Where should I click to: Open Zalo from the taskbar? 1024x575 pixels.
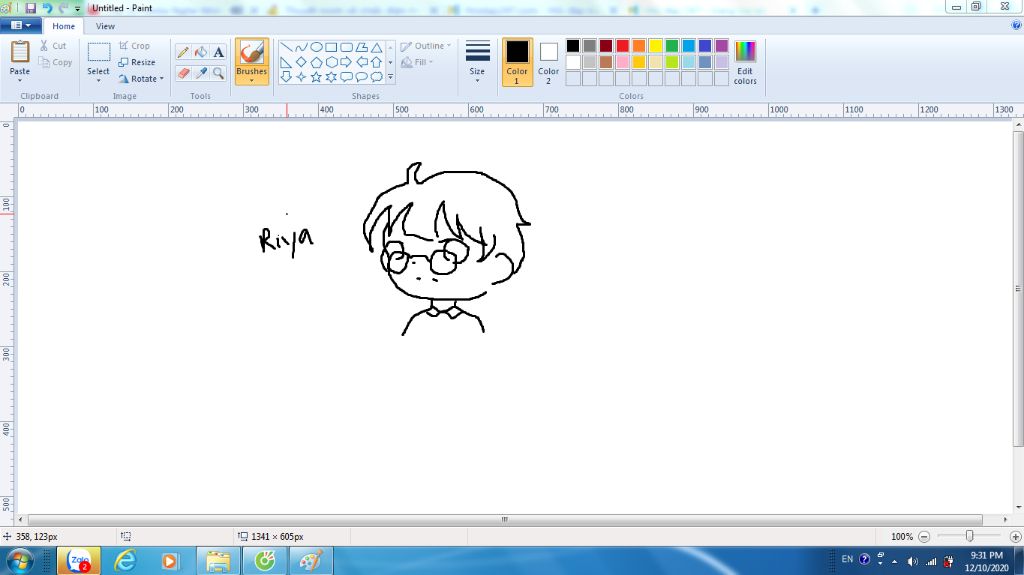click(x=79, y=561)
